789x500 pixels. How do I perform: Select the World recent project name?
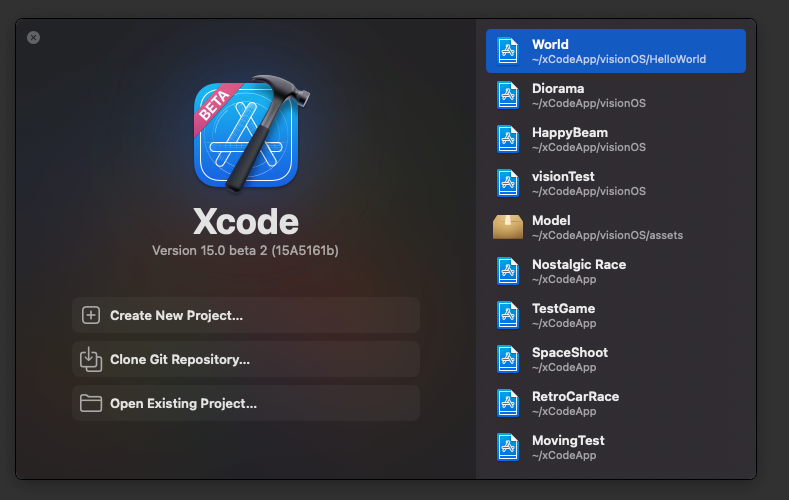[x=550, y=44]
